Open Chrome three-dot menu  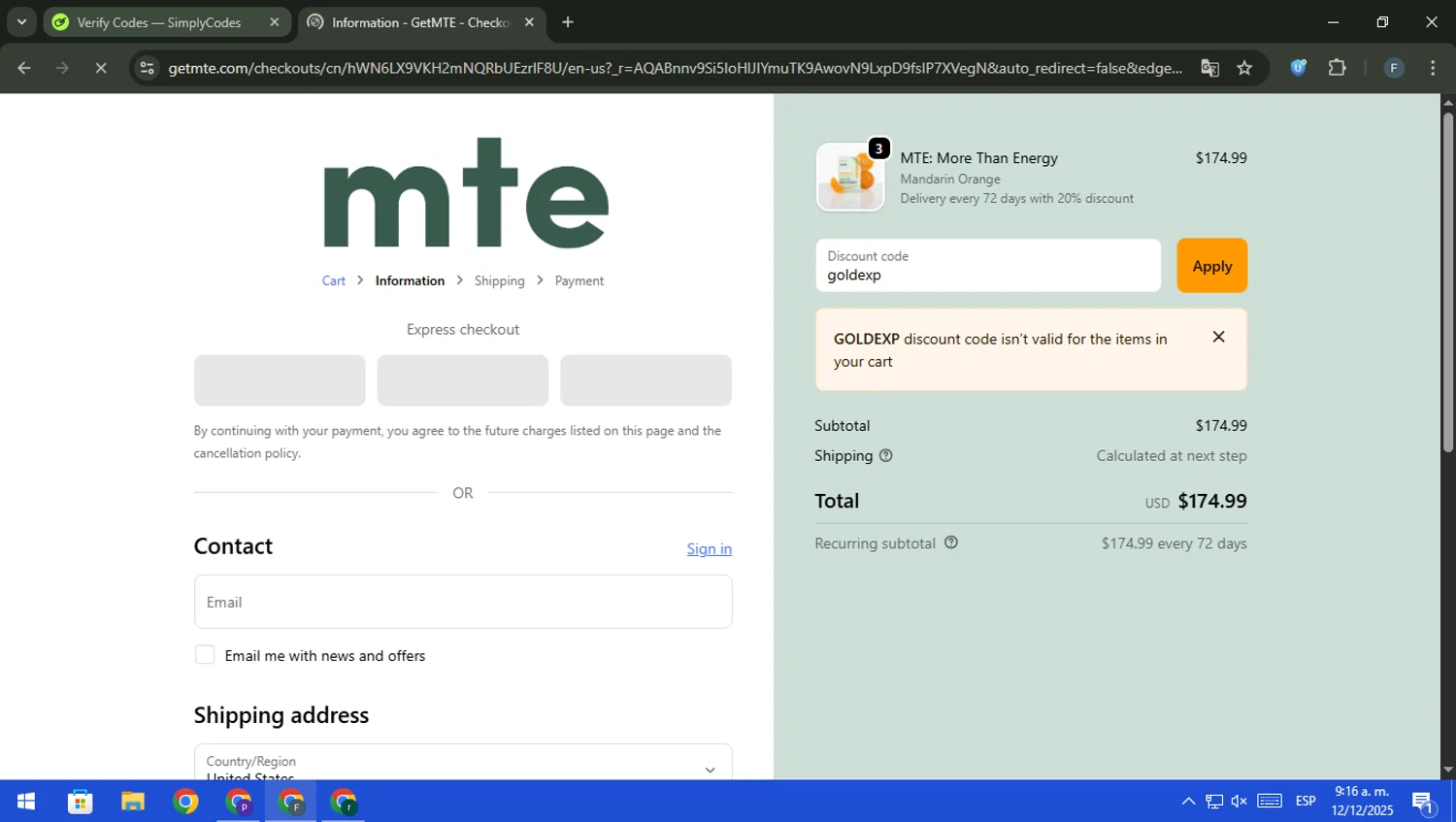coord(1433,68)
